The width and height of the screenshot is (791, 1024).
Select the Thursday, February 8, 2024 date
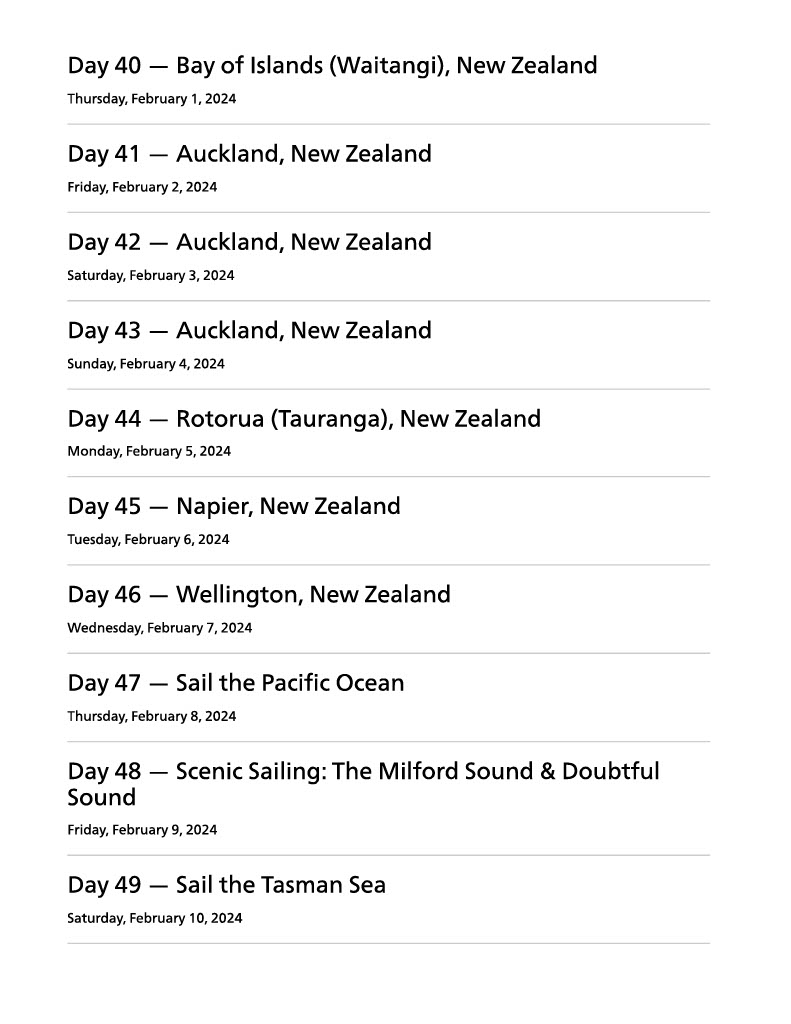151,716
